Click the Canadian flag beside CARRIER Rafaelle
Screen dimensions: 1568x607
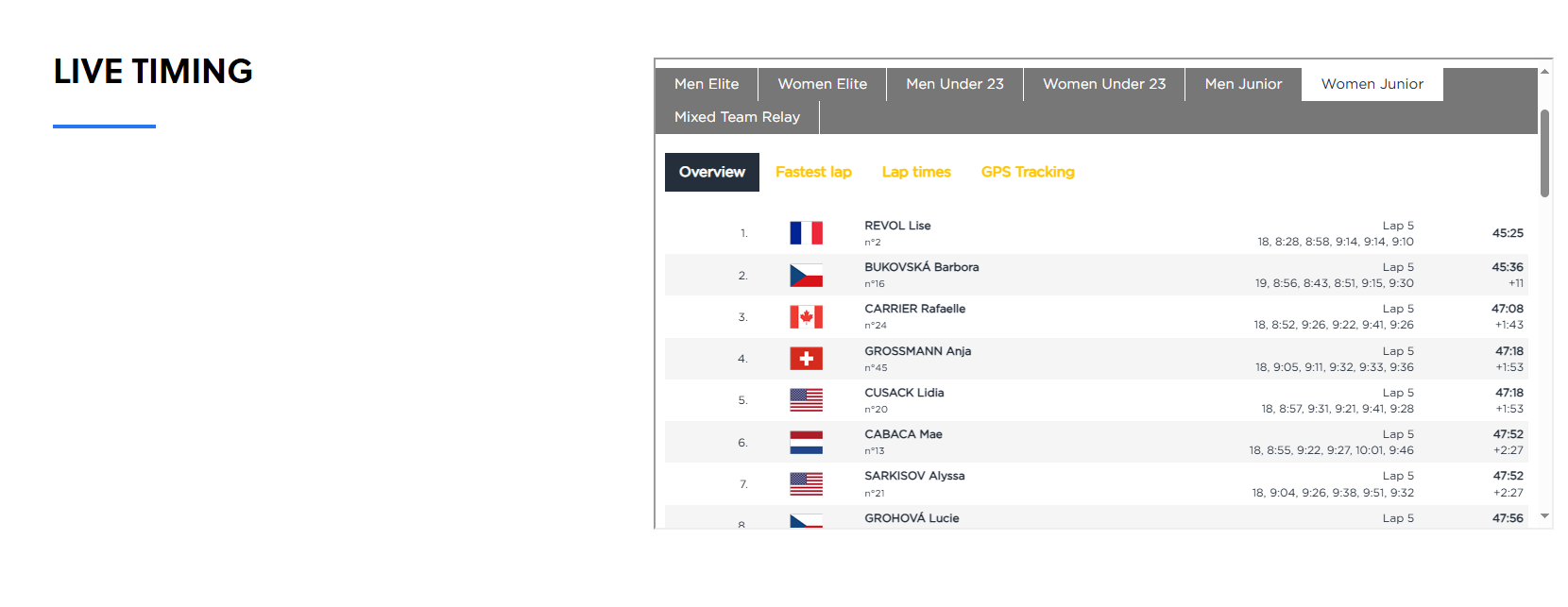click(806, 317)
